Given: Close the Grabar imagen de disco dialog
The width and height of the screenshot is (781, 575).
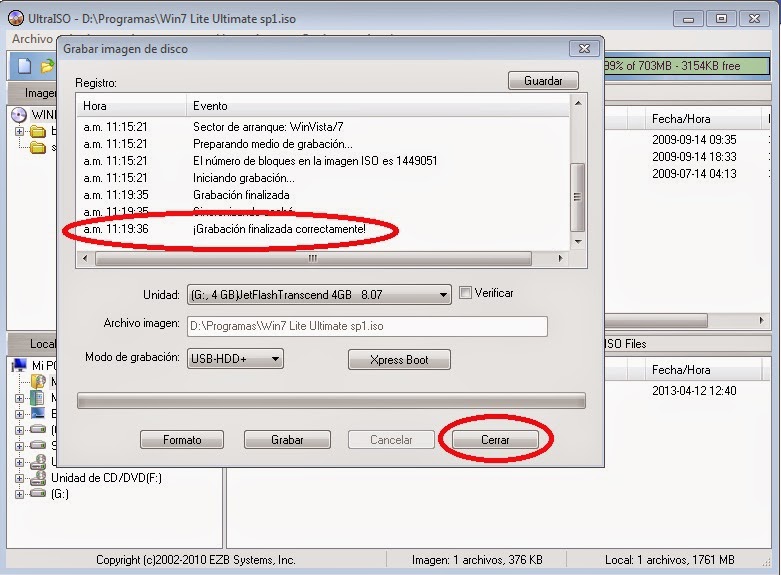Looking at the screenshot, I should (584, 49).
